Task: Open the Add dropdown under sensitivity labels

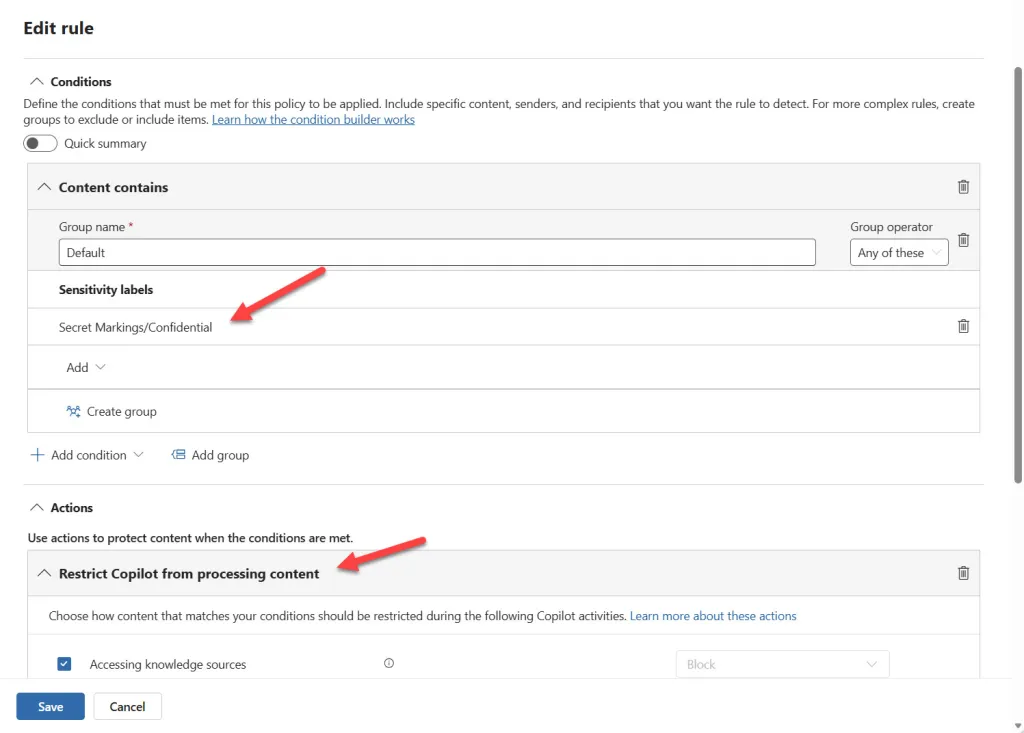Action: click(86, 367)
